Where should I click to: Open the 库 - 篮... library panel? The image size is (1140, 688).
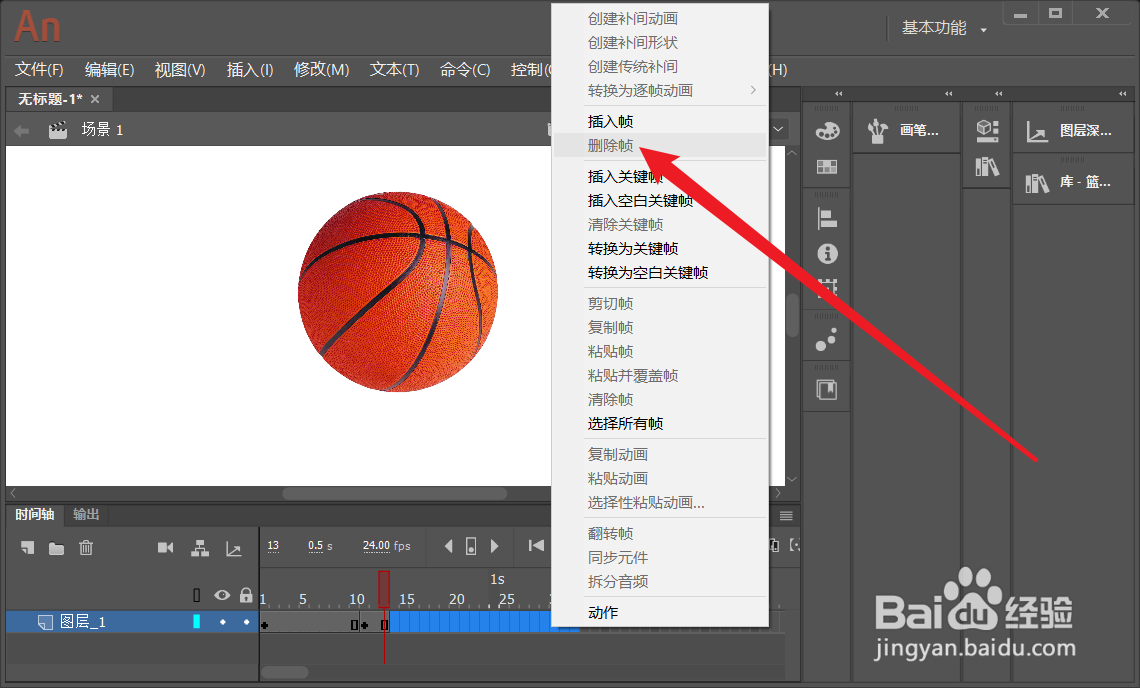[1068, 182]
